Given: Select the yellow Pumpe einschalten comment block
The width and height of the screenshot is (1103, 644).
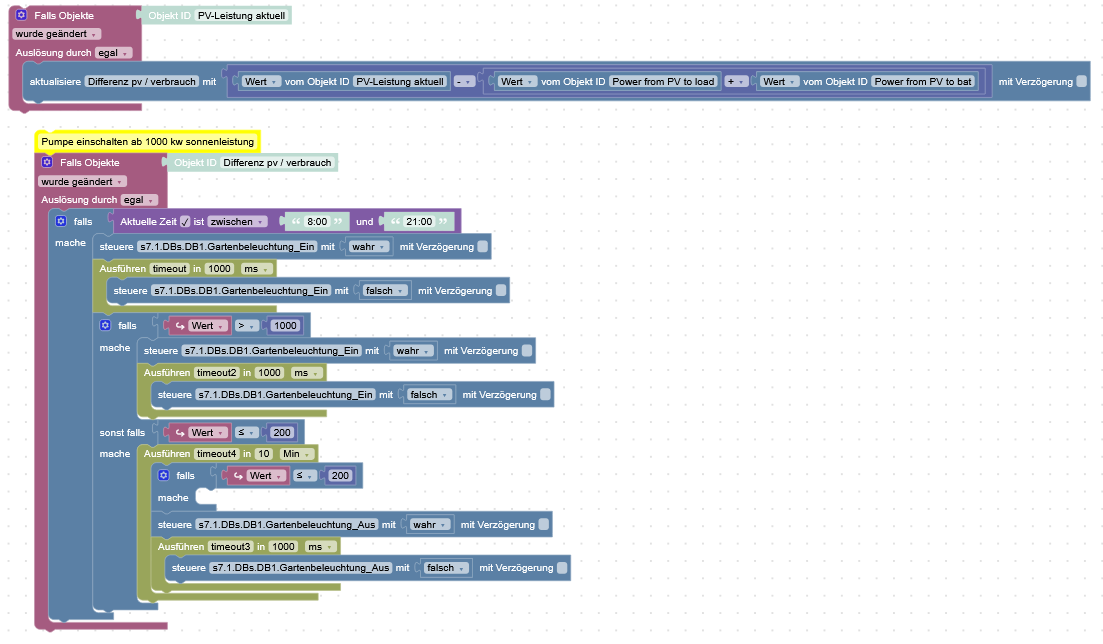Looking at the screenshot, I should 148,141.
